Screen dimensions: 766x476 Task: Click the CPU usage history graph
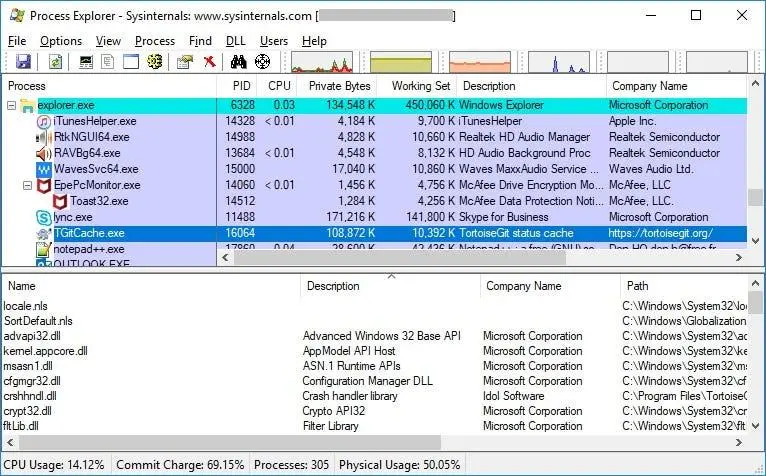pyautogui.click(x=322, y=62)
